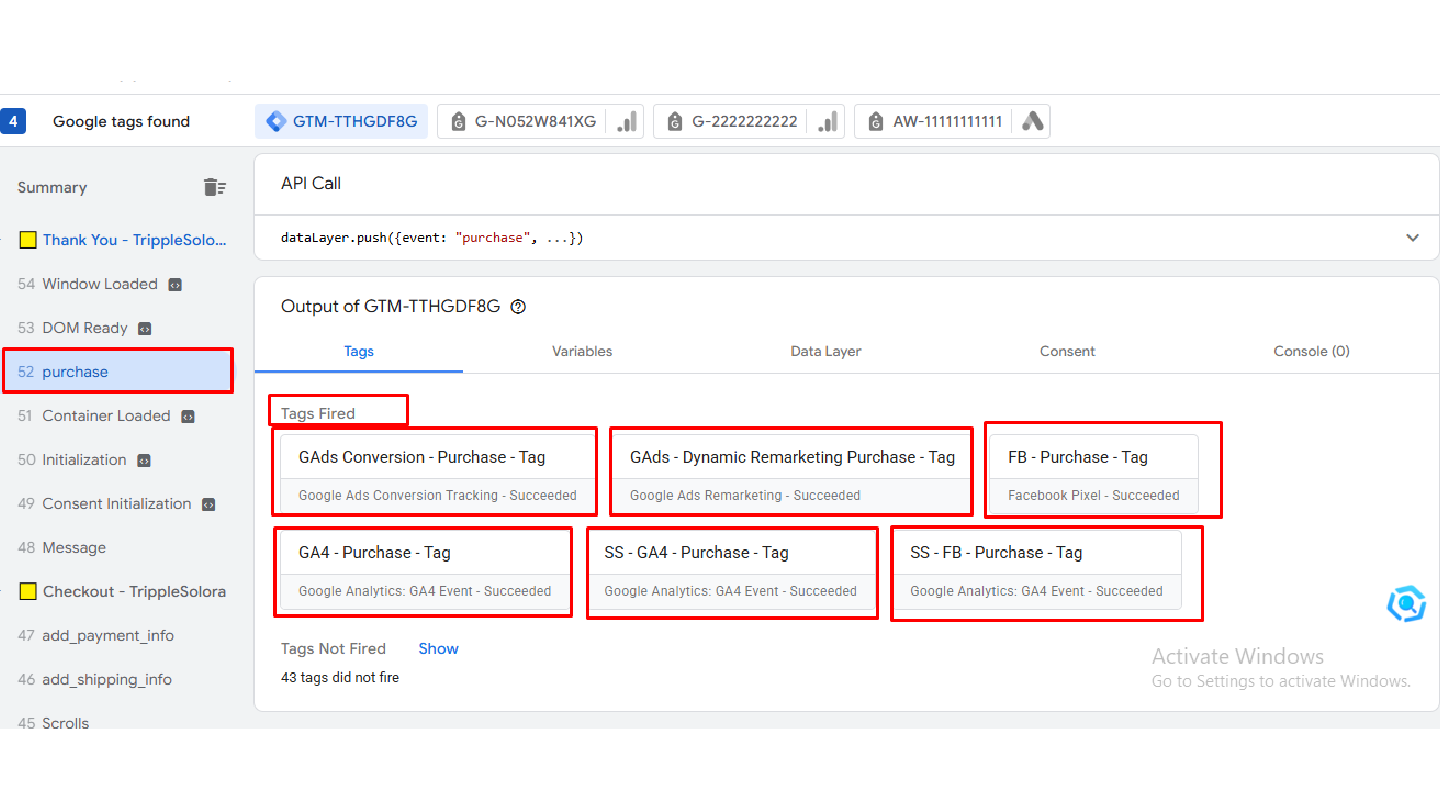
Task: Click the 43 tags did not fire text
Action: [340, 678]
